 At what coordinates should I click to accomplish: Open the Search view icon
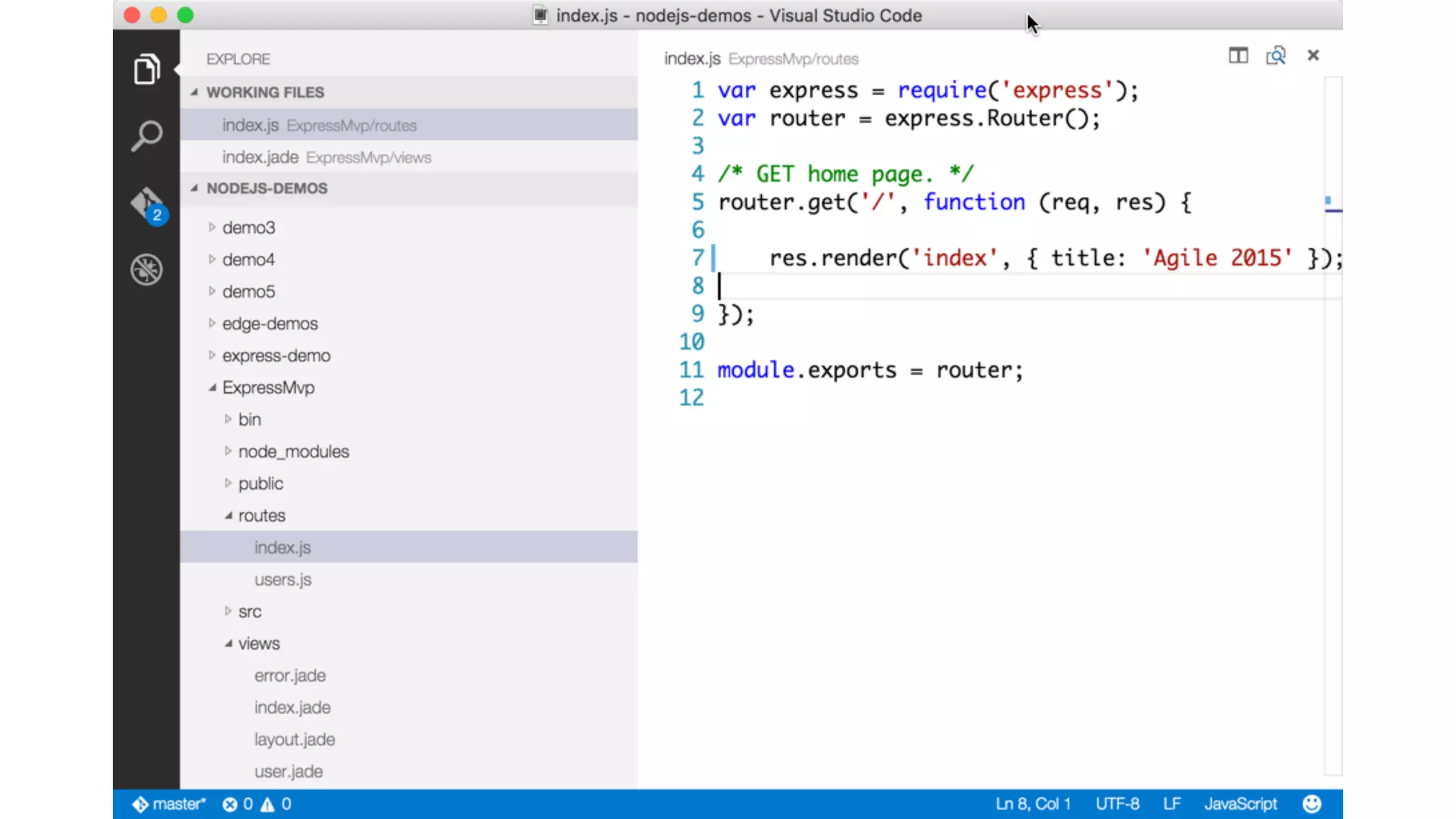(146, 135)
